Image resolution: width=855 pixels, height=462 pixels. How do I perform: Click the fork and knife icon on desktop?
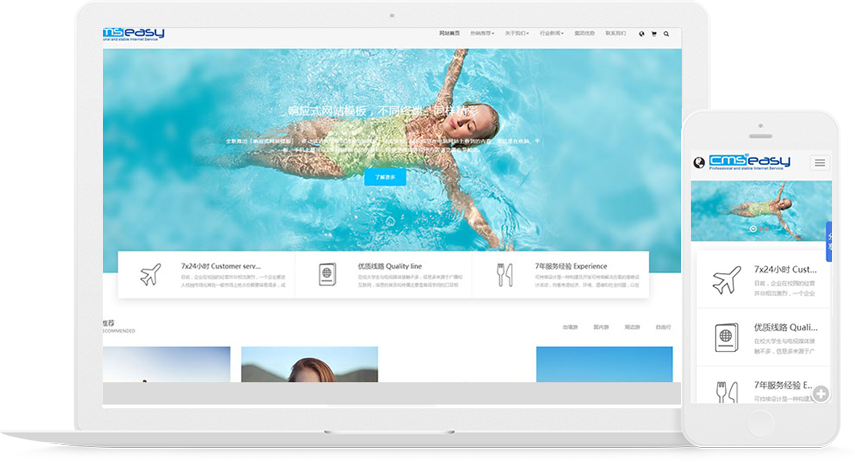pos(505,275)
